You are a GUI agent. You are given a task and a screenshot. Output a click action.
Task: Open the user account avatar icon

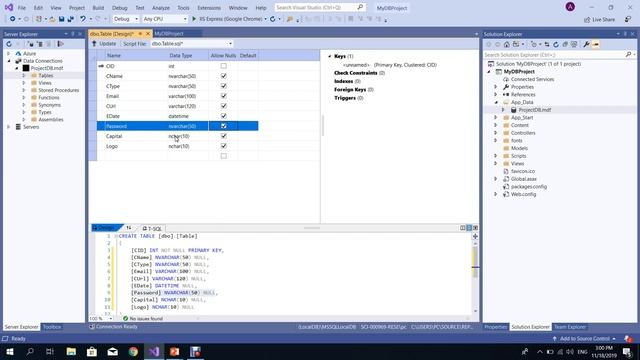(x=570, y=7)
